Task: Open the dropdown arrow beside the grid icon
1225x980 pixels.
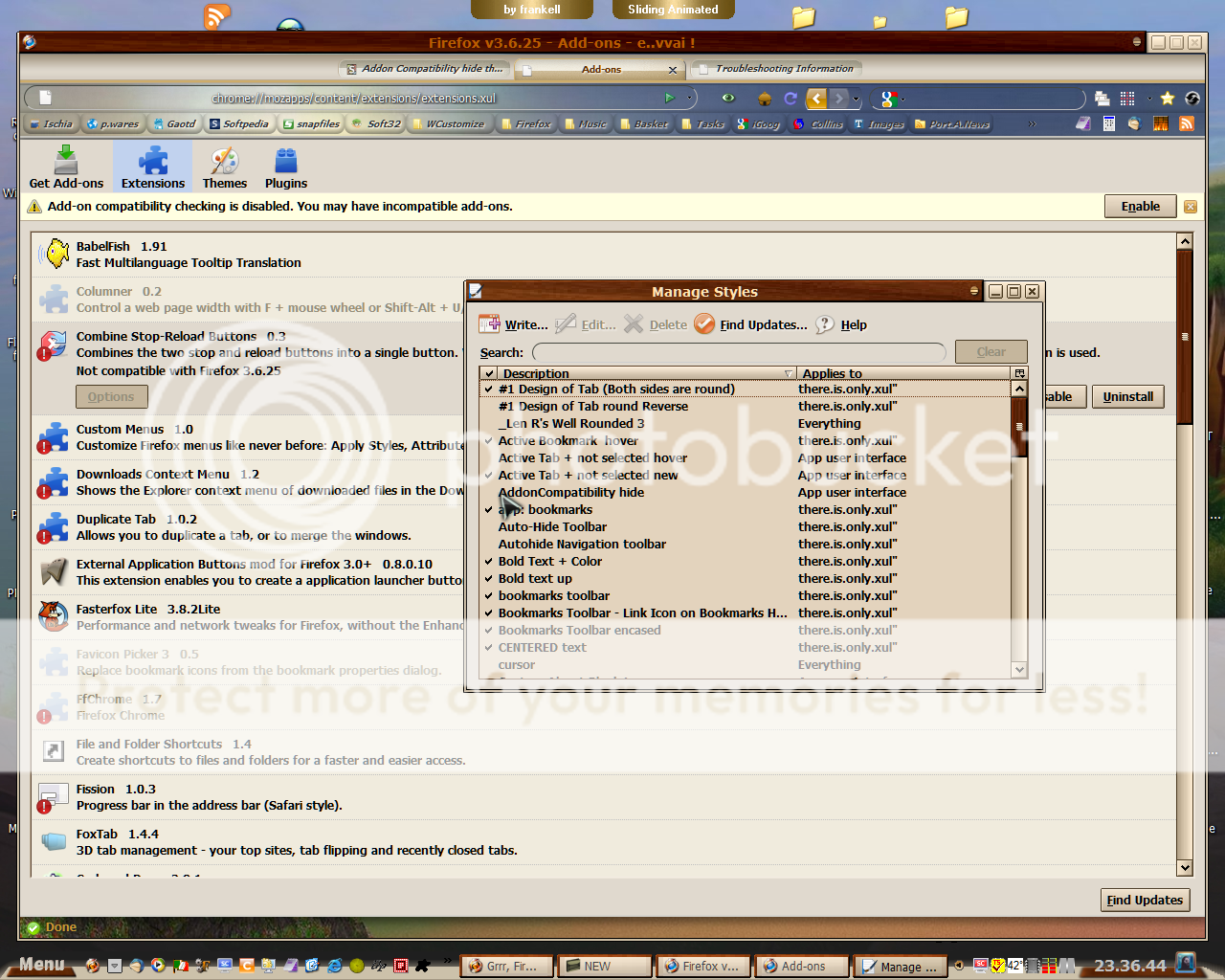Action: click(1149, 99)
